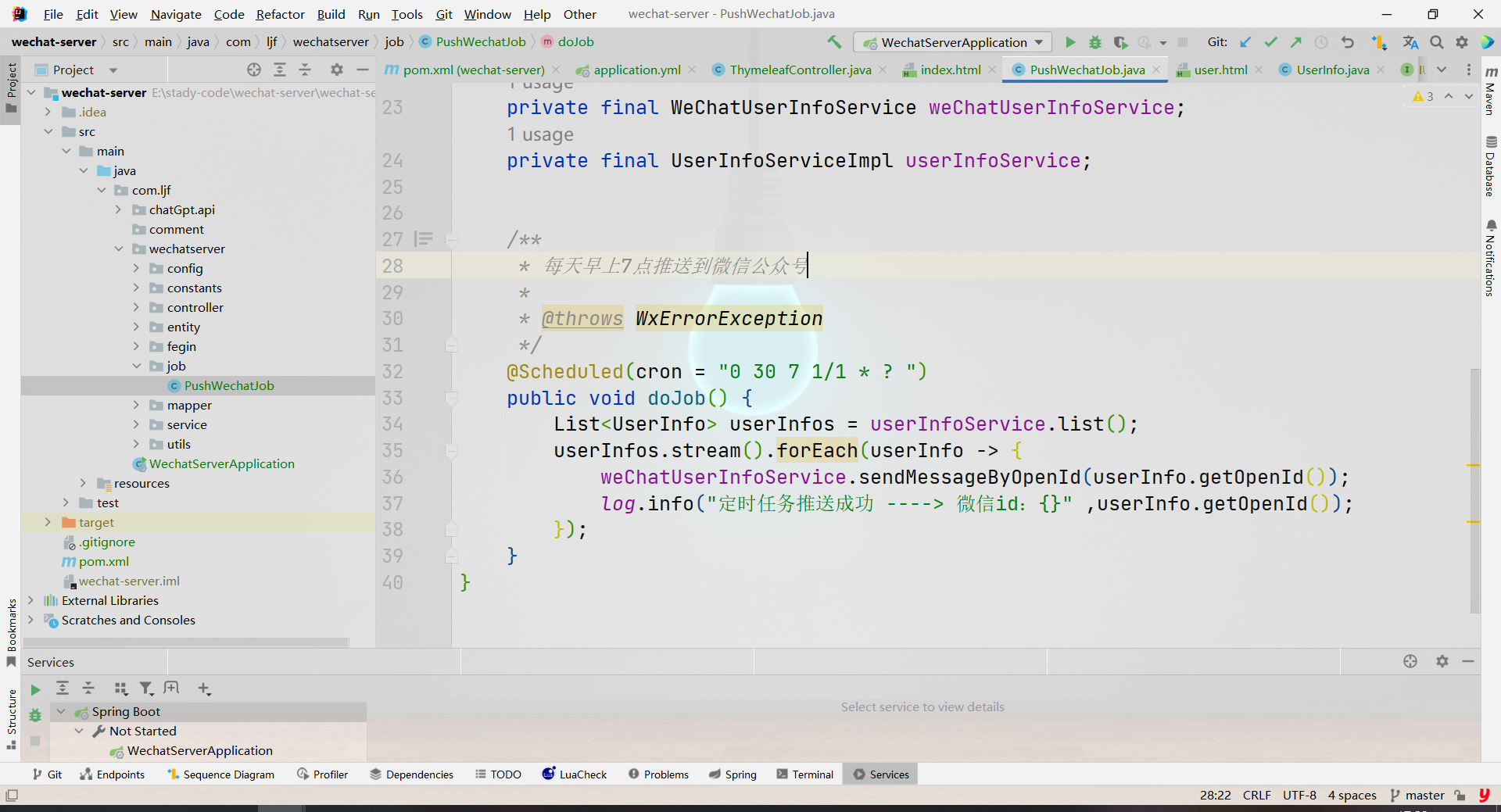Open Project panel options gear
The width and height of the screenshot is (1501, 812).
coord(337,70)
